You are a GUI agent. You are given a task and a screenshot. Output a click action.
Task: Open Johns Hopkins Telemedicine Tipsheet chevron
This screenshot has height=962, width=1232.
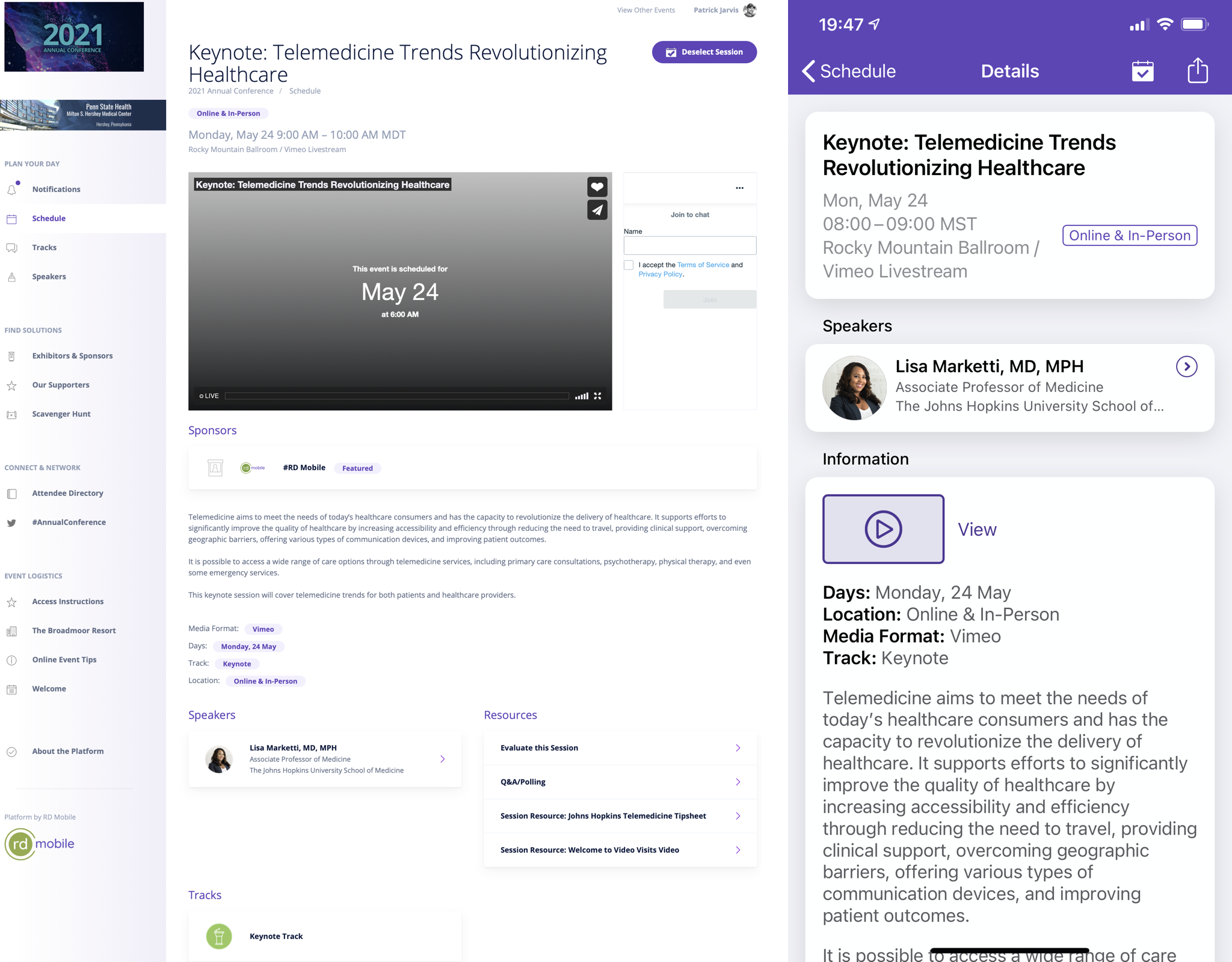click(x=738, y=816)
